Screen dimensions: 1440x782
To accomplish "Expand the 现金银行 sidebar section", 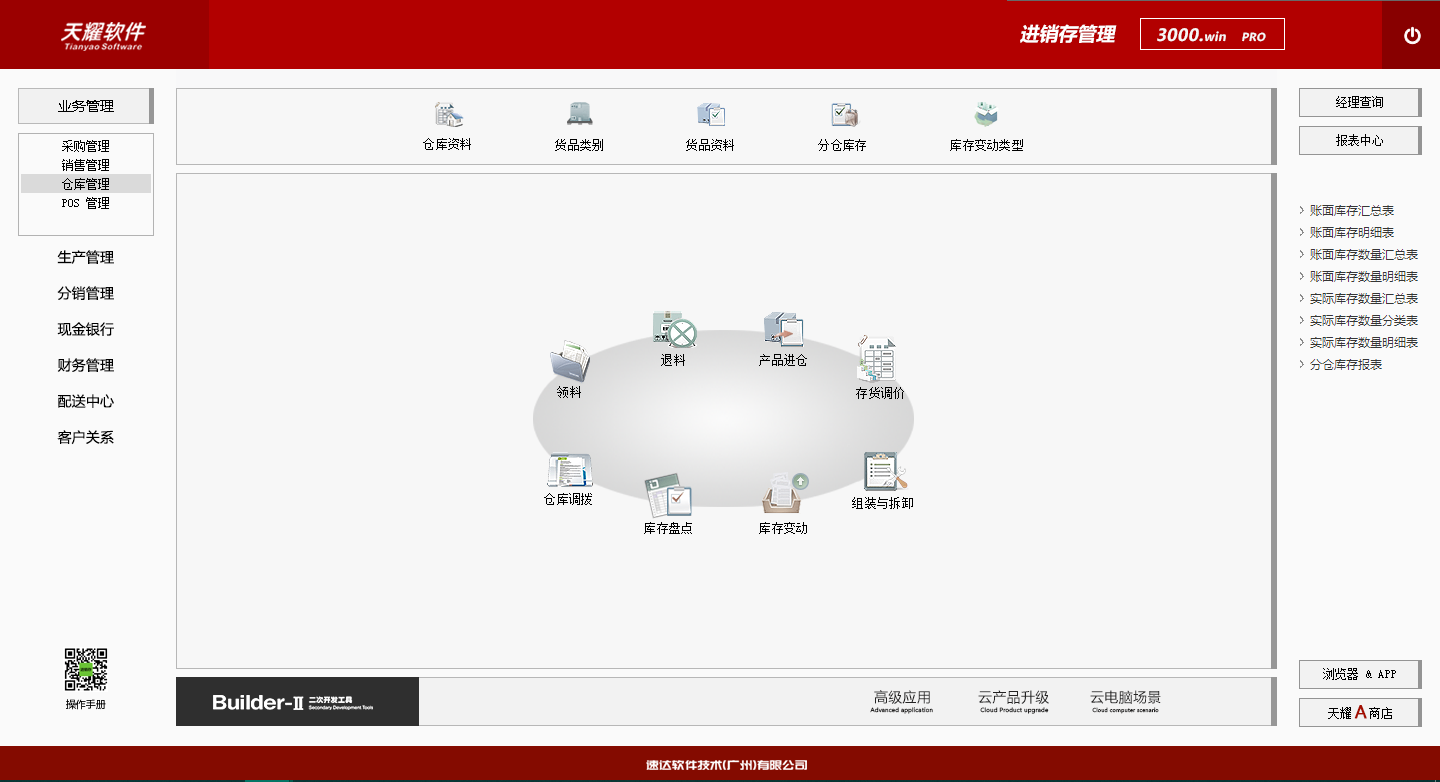I will (86, 330).
